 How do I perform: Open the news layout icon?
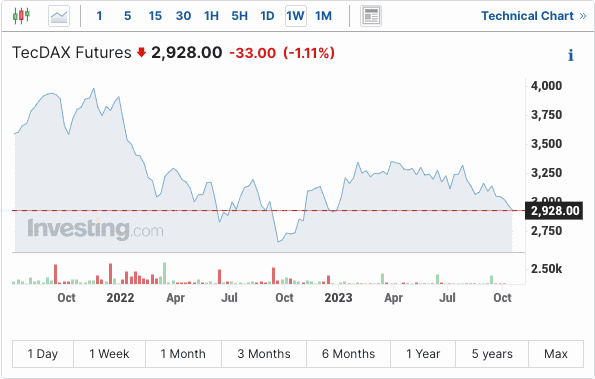(x=371, y=16)
